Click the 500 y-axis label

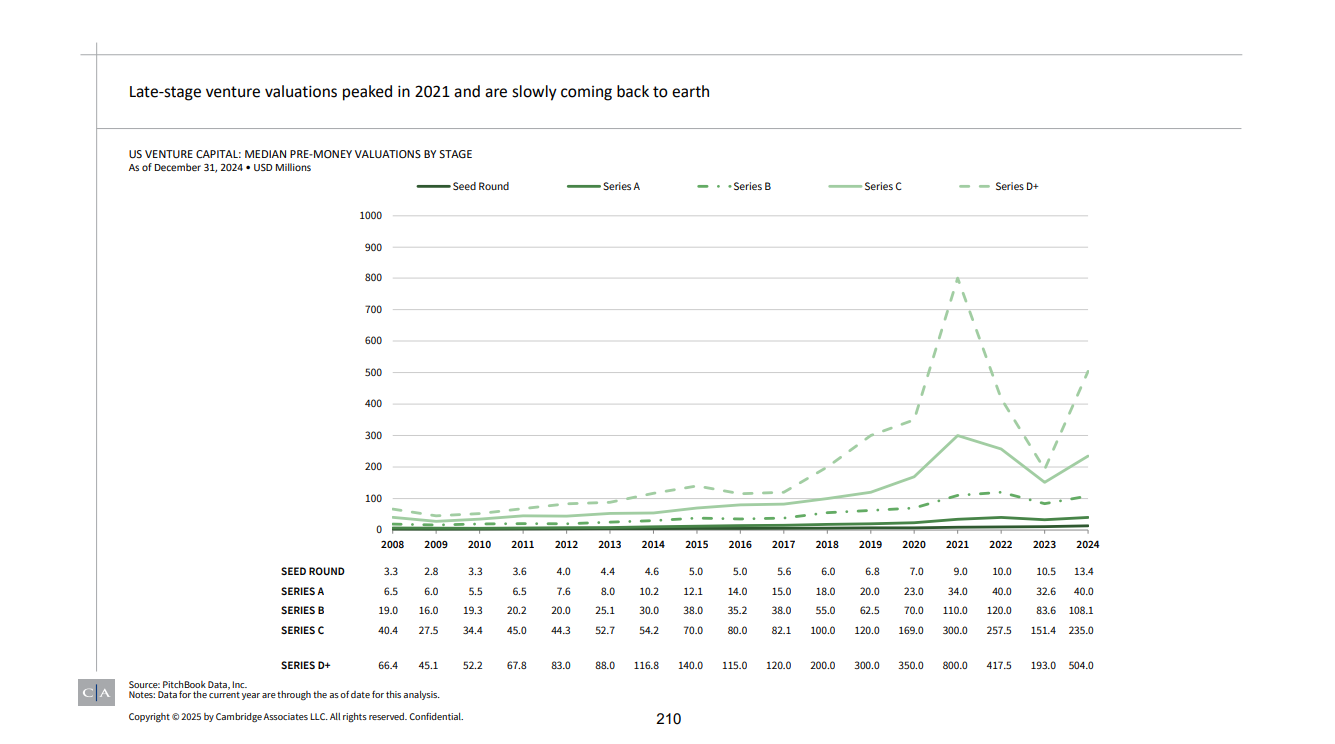373,373
